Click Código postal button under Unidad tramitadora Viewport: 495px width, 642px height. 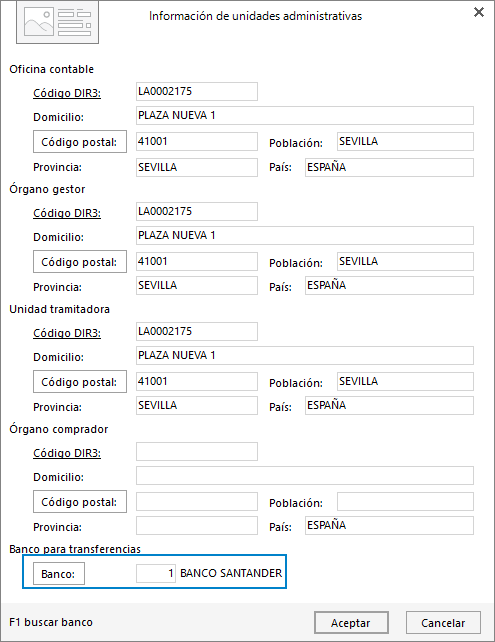80,382
